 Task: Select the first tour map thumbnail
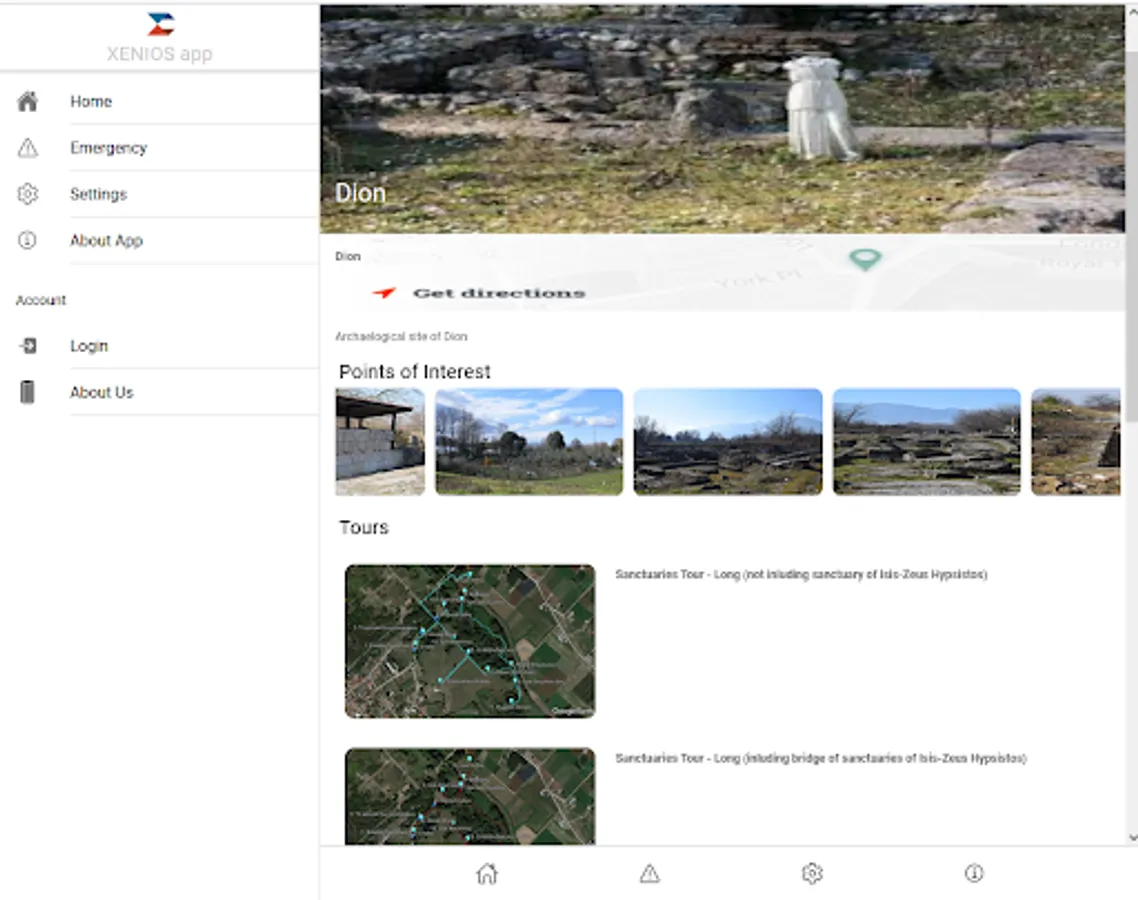tap(470, 641)
